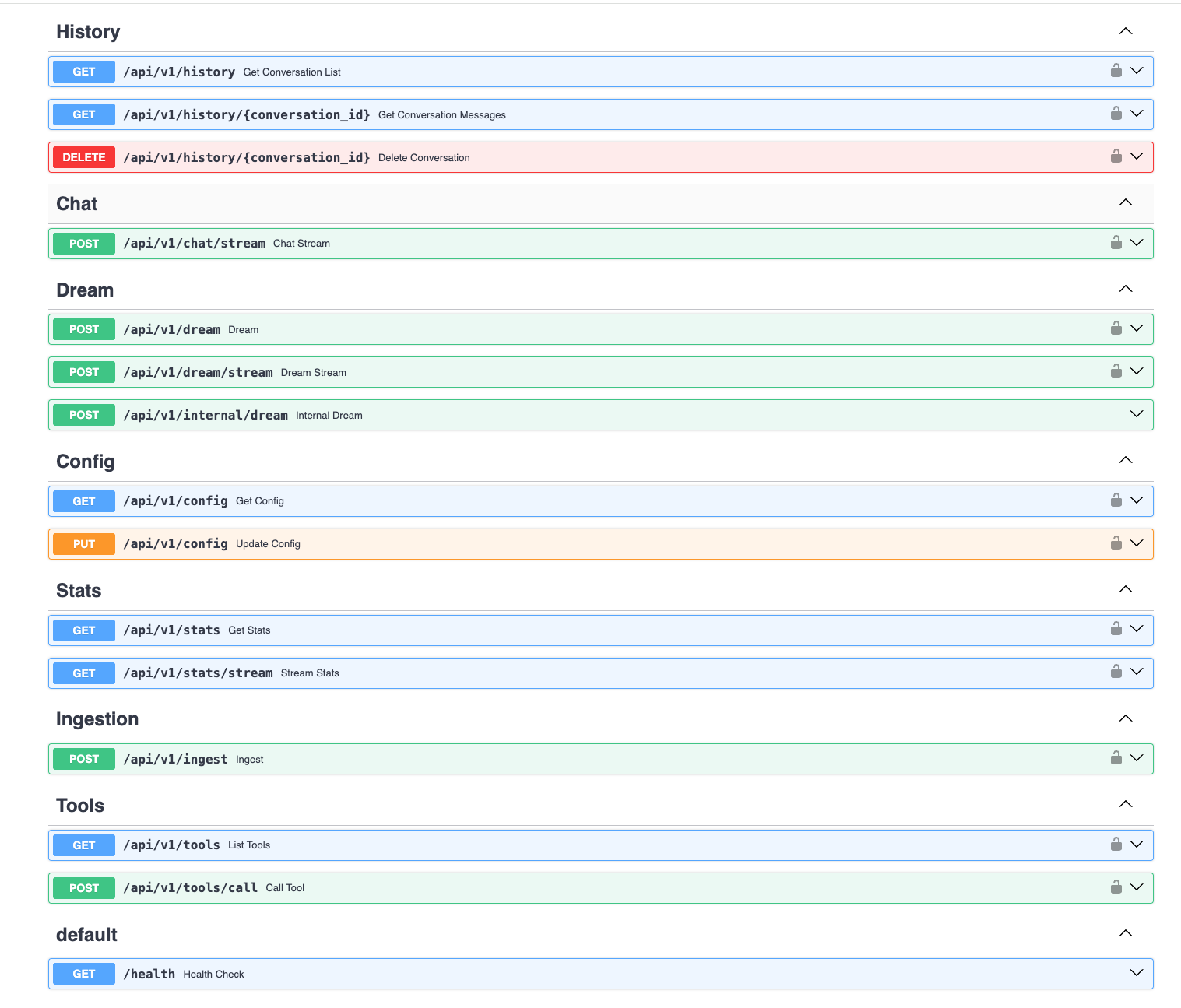Collapse the Config section

click(x=1126, y=460)
